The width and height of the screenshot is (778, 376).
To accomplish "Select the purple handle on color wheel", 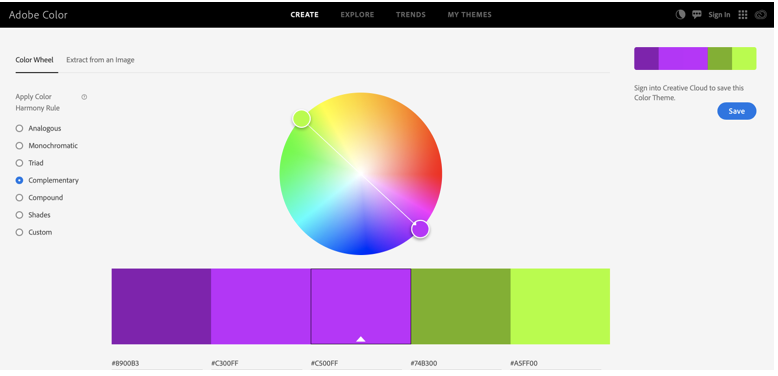I will click(x=420, y=229).
